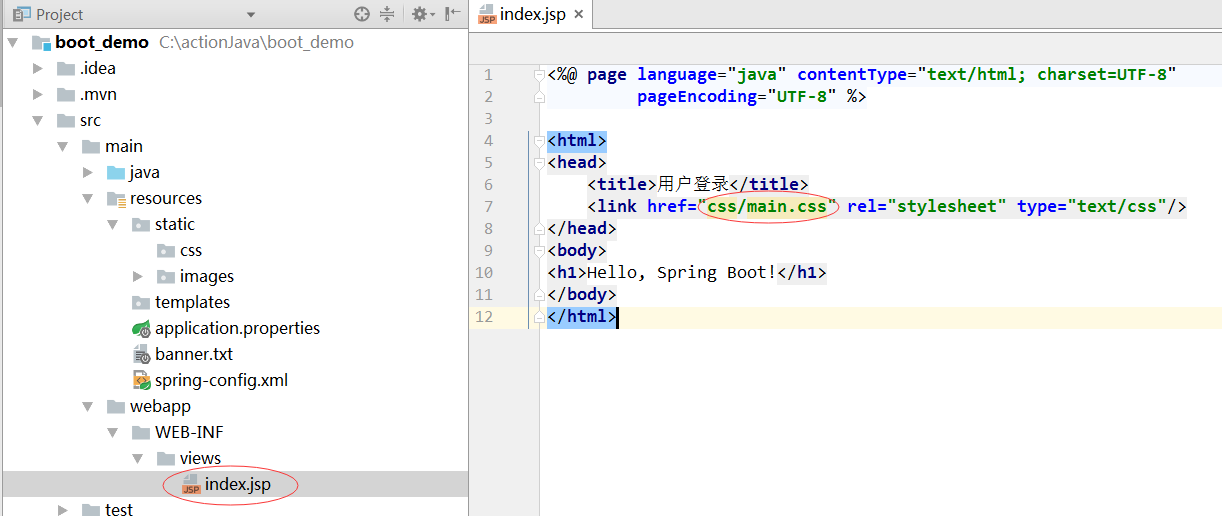
Task: Click the Hello, Spring Boot! heading text
Action: pos(682,272)
